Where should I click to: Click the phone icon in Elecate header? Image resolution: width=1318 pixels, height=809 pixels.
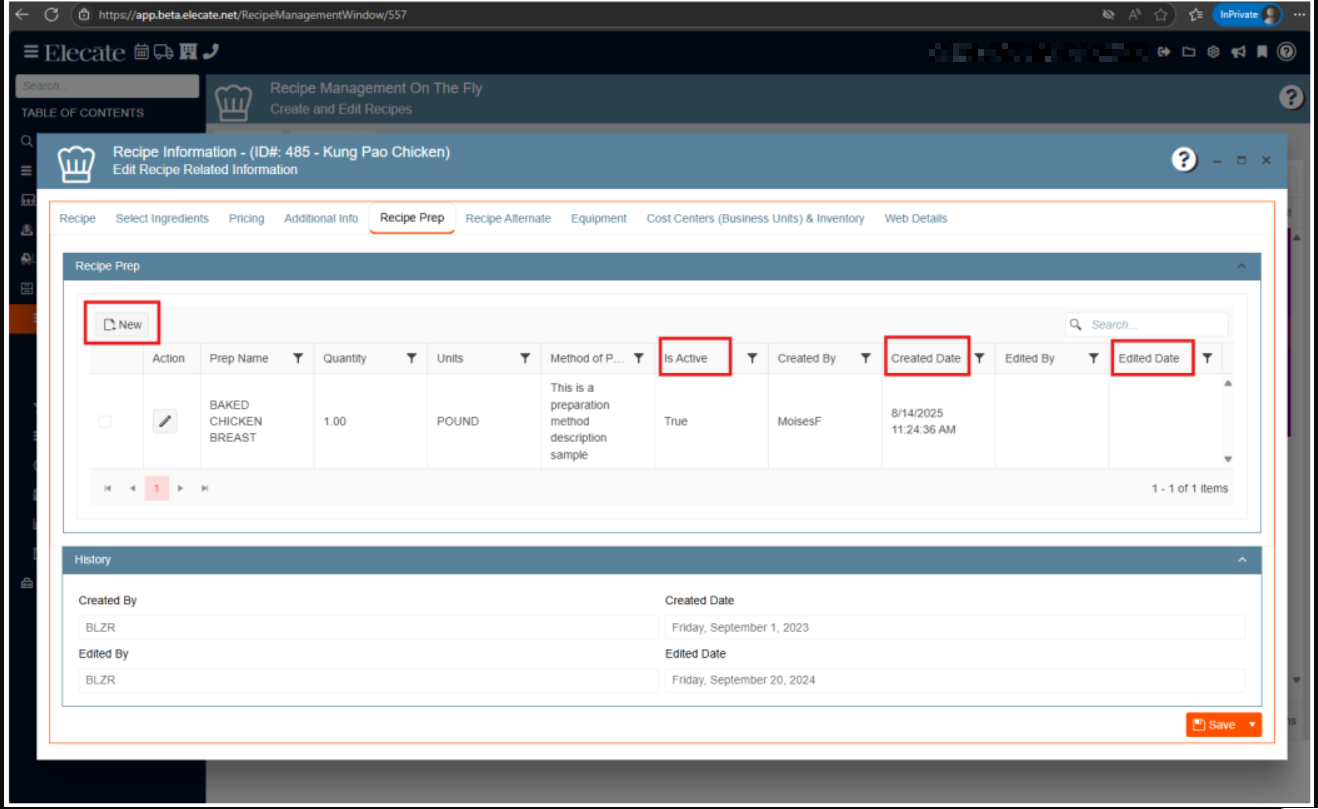[x=210, y=52]
